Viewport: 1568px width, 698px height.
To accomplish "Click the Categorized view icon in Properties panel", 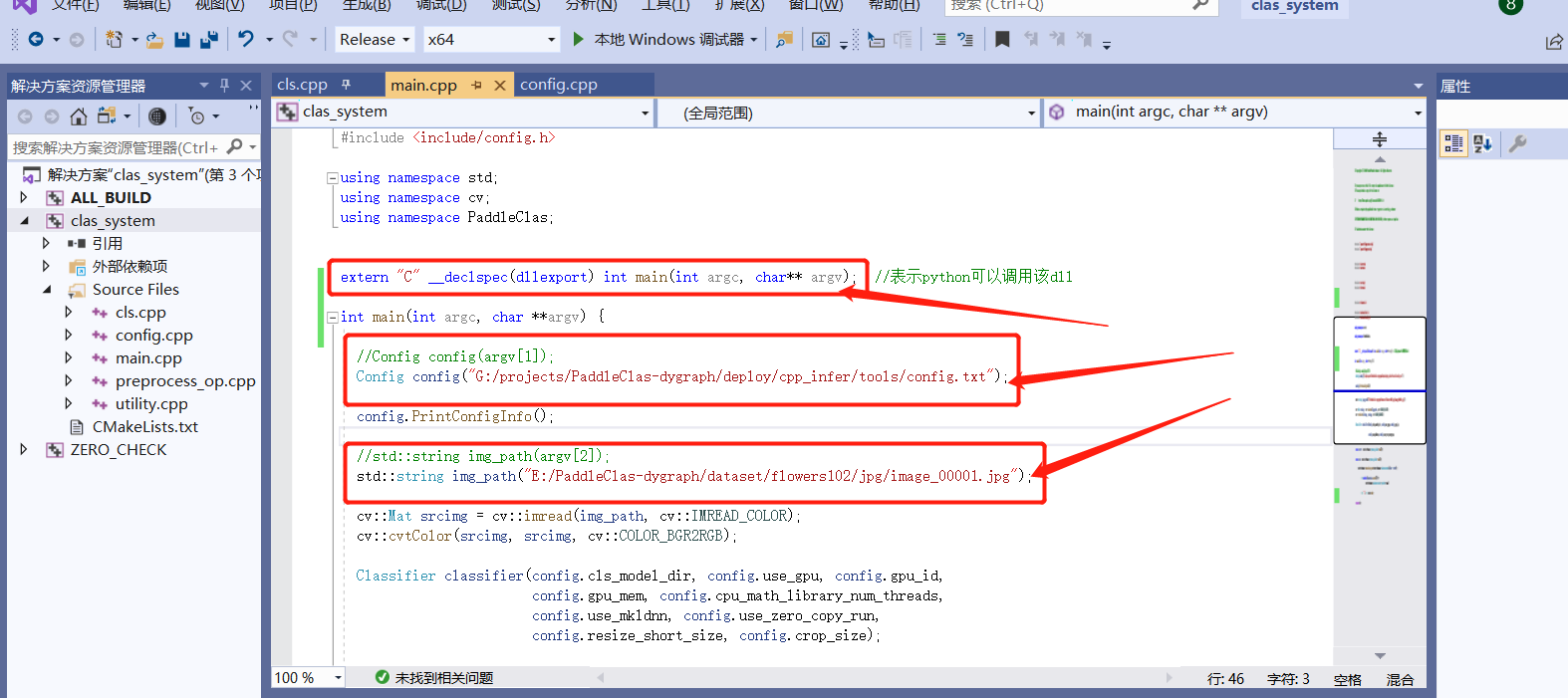I will pyautogui.click(x=1454, y=143).
